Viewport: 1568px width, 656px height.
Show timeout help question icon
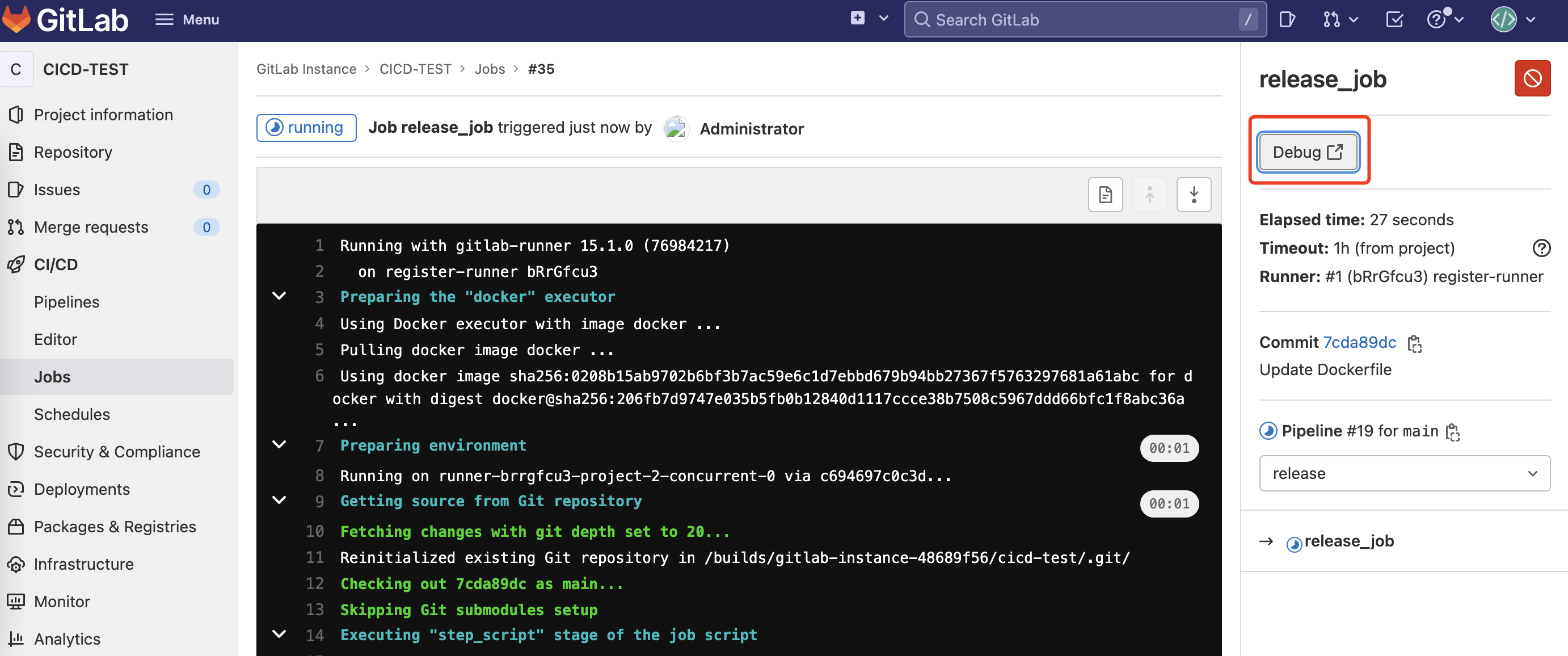point(1541,249)
